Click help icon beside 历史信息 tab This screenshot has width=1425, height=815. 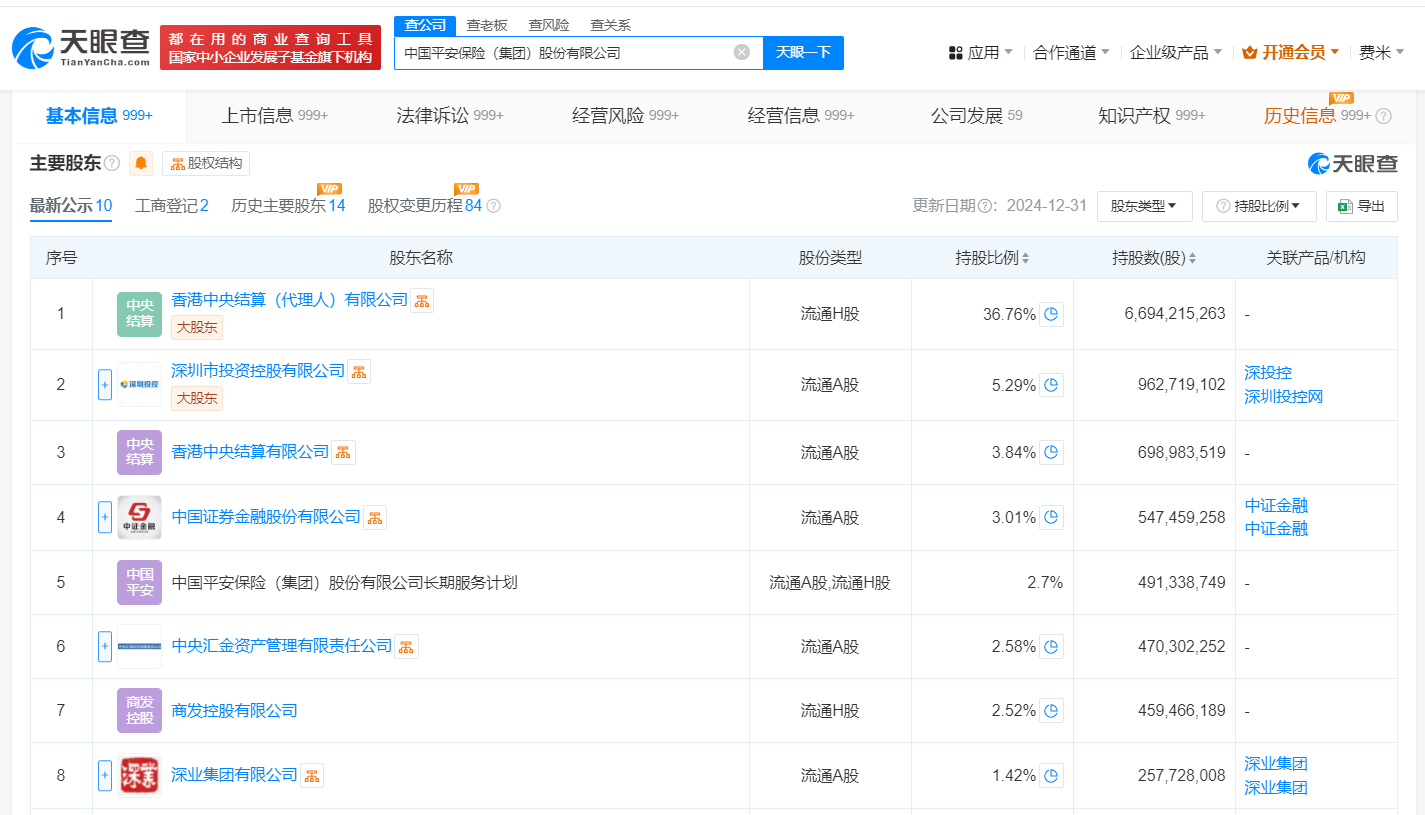[x=1384, y=116]
